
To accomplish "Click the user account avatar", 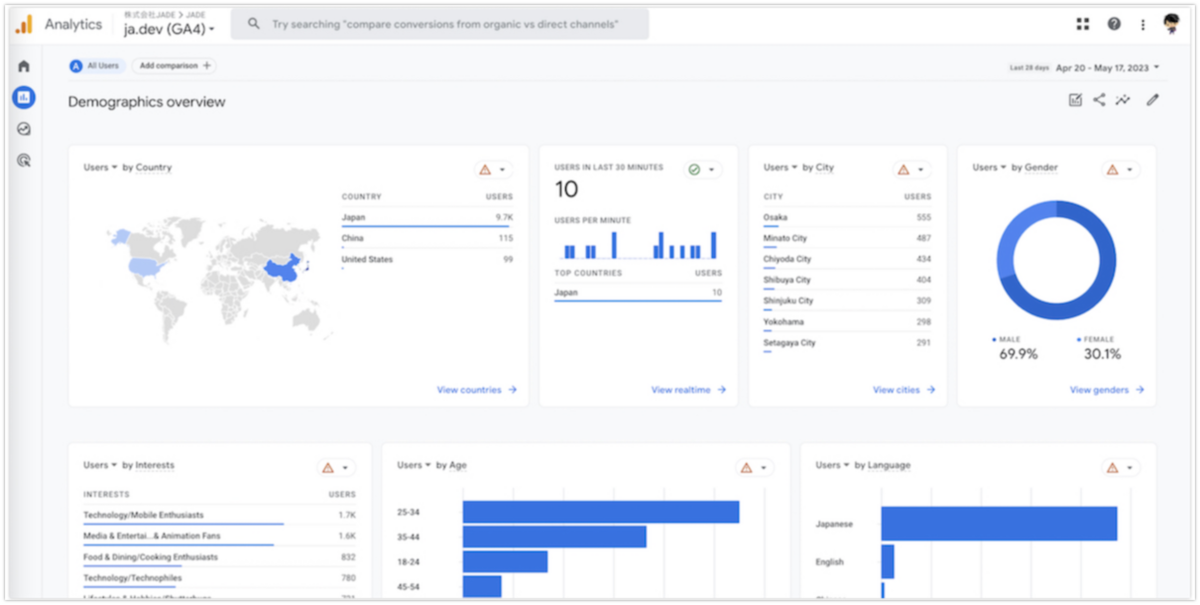I will (x=1173, y=24).
